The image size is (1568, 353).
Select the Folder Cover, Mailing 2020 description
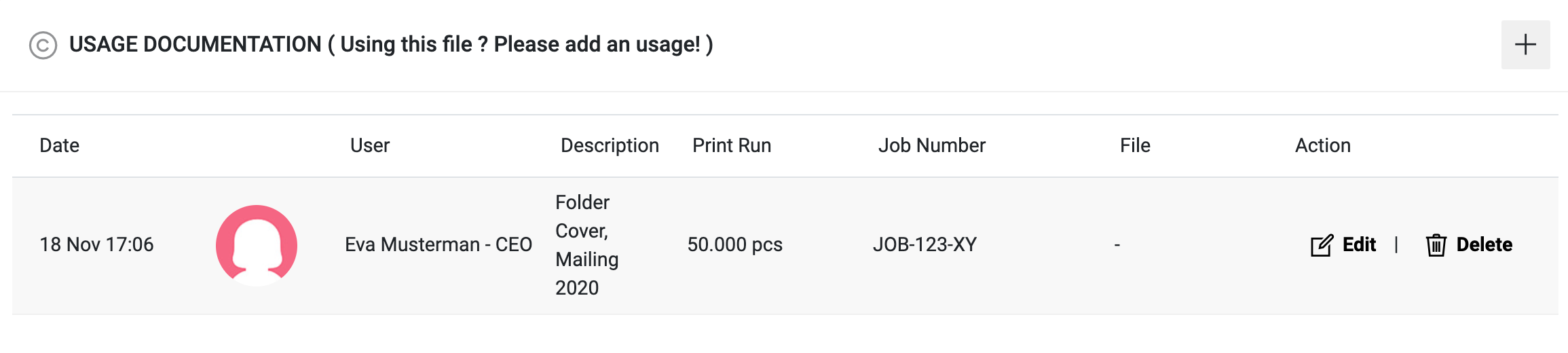click(x=586, y=245)
